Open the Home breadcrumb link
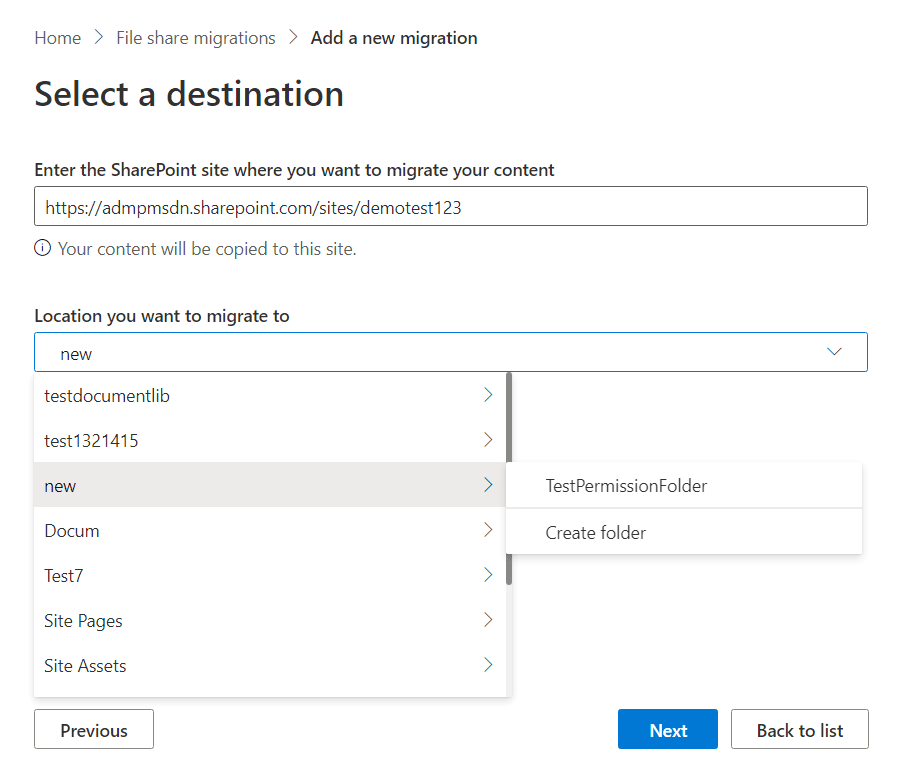This screenshot has width=906, height=764. [57, 38]
